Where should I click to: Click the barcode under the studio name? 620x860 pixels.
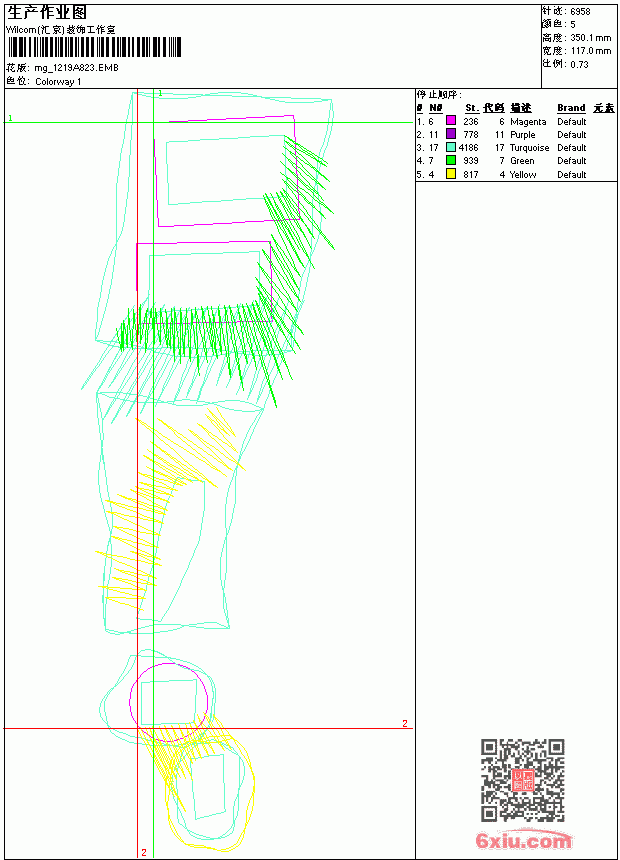[x=94, y=47]
